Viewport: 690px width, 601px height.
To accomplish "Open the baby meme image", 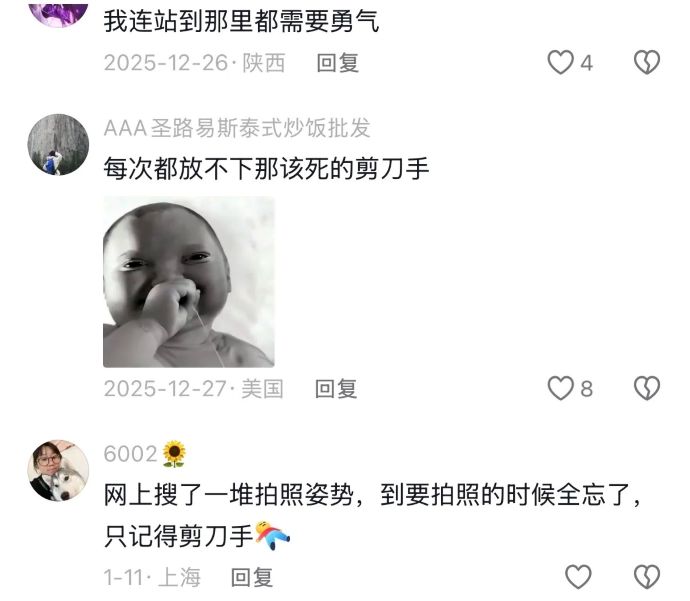I will 189,282.
